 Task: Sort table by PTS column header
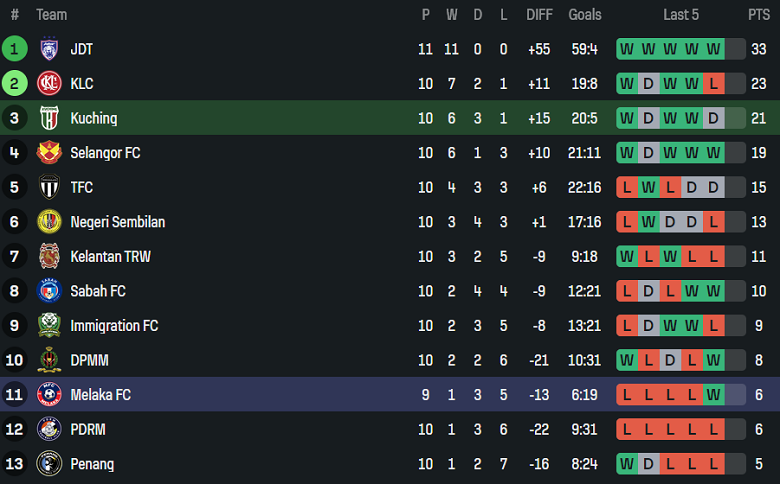click(758, 15)
